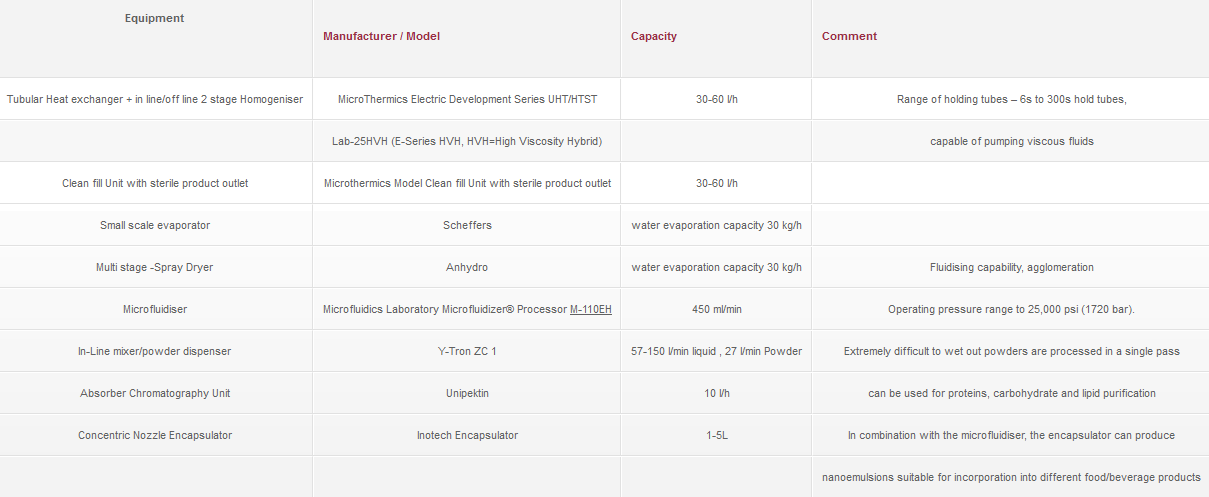The width and height of the screenshot is (1209, 497).
Task: Click the Concentric Nozzle Encapsulator cell
Action: click(155, 436)
